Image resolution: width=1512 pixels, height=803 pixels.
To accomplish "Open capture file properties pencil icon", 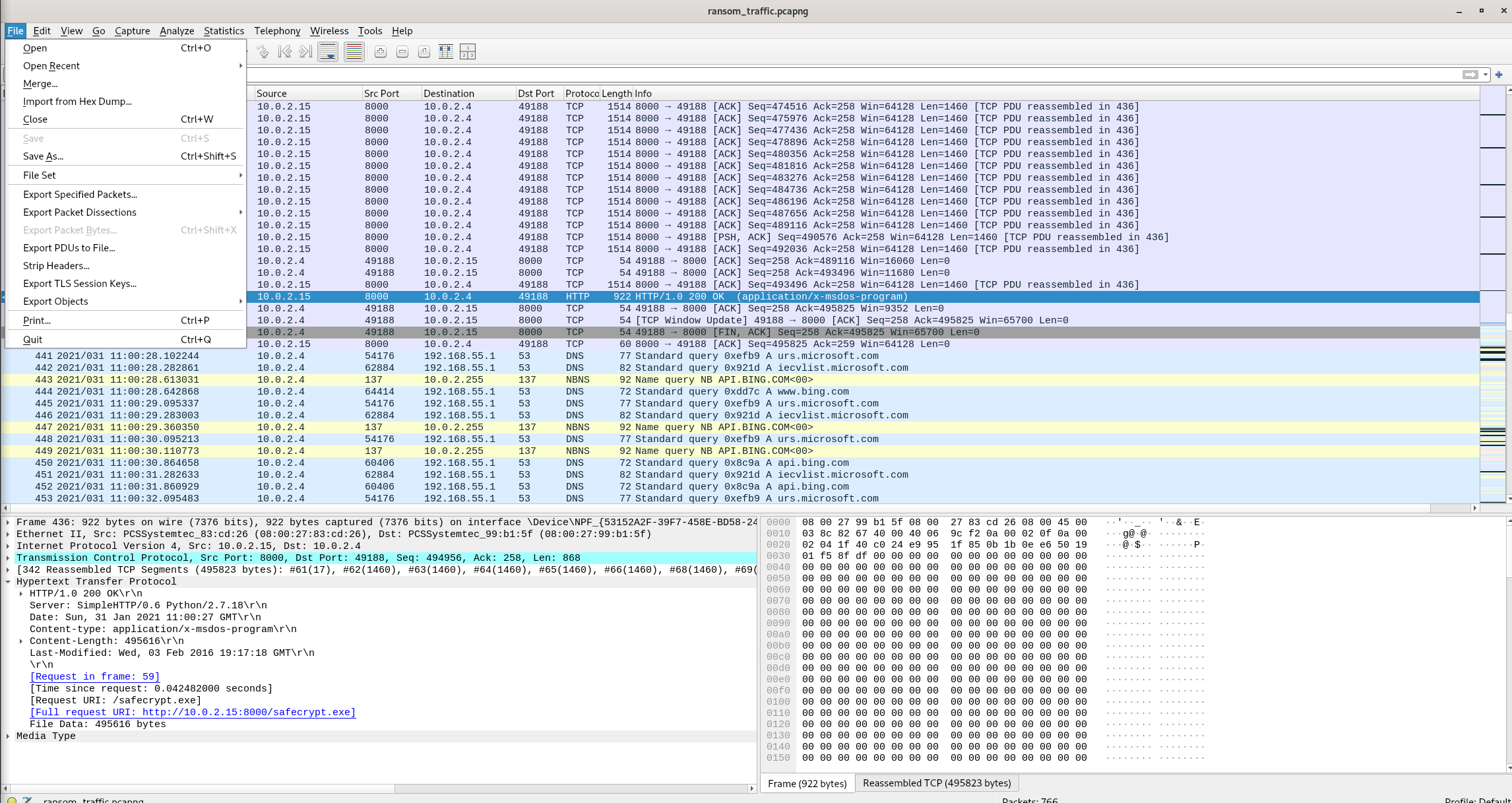I will point(27,800).
